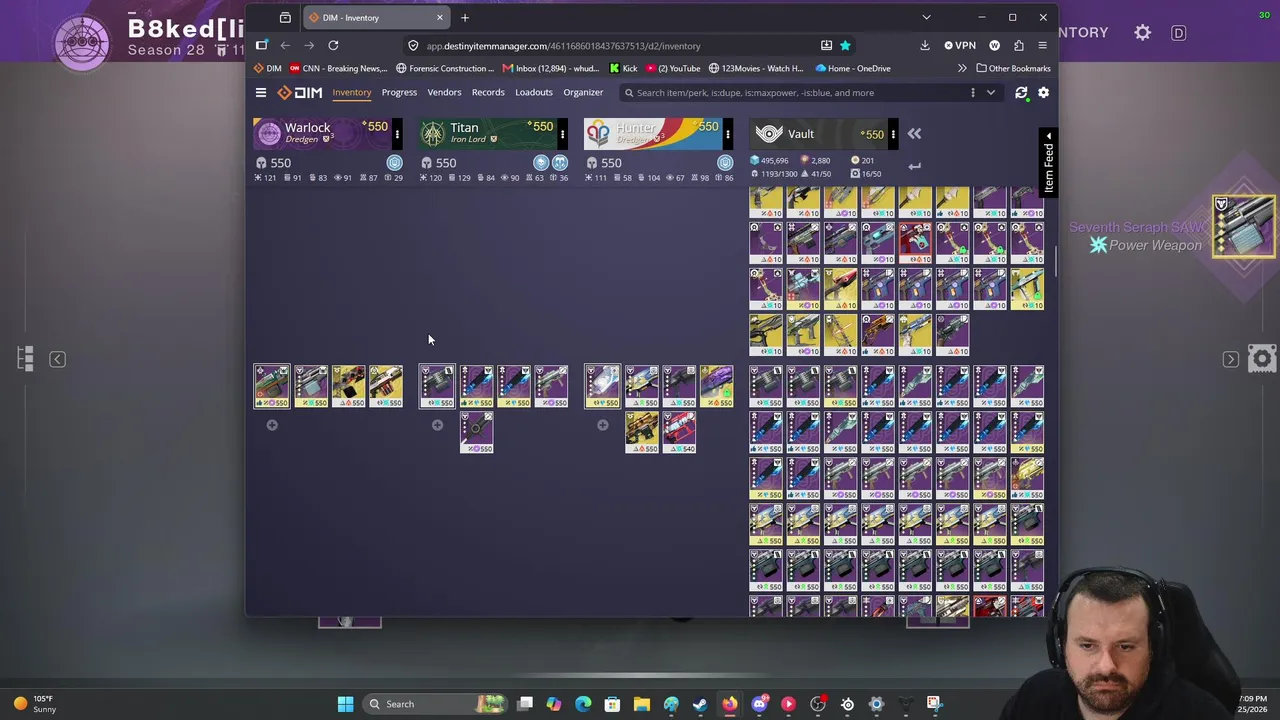
Task: Open browser downloads
Action: pos(925,46)
